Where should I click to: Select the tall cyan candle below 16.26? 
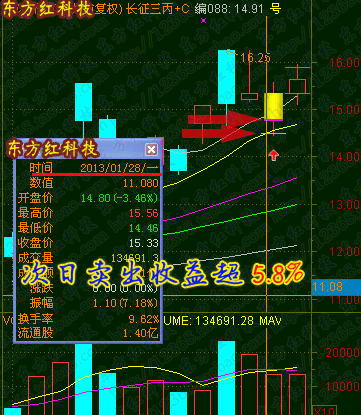coord(226,77)
